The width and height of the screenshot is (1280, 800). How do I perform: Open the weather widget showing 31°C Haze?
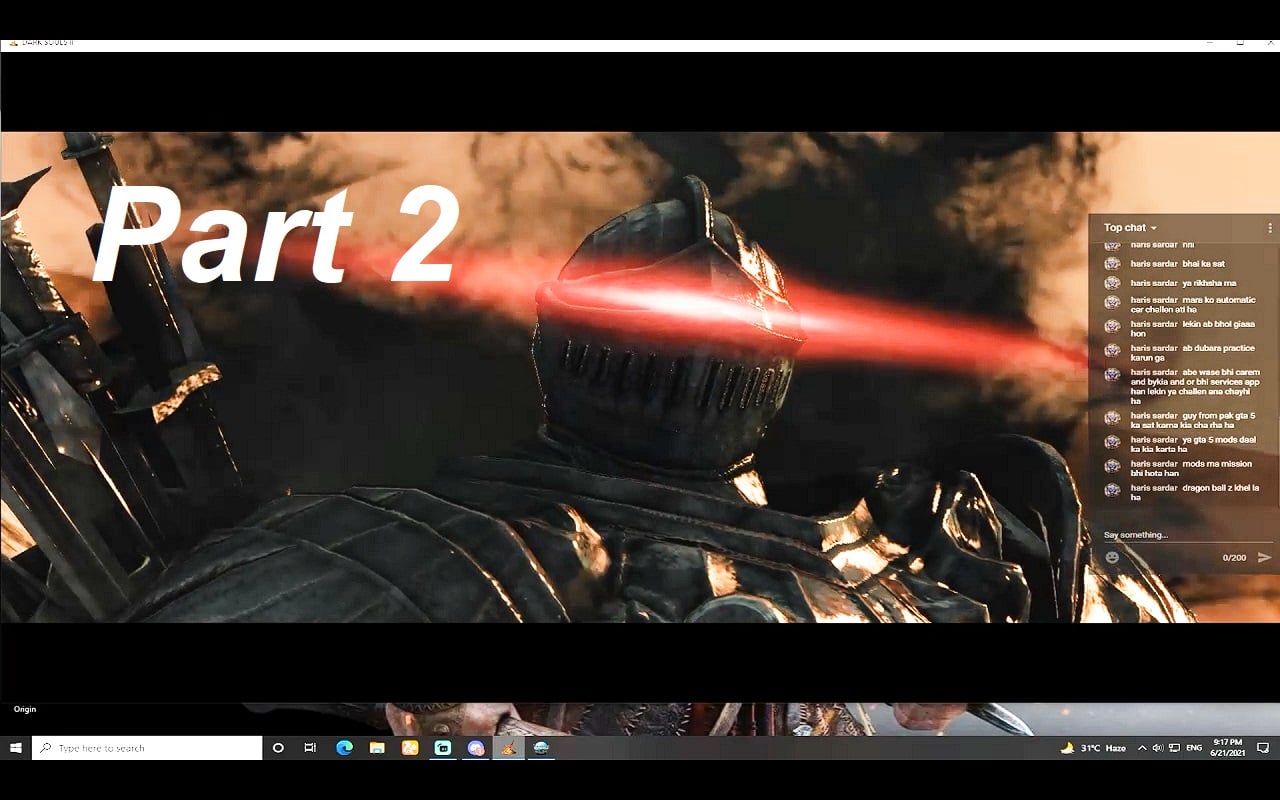(1094, 748)
